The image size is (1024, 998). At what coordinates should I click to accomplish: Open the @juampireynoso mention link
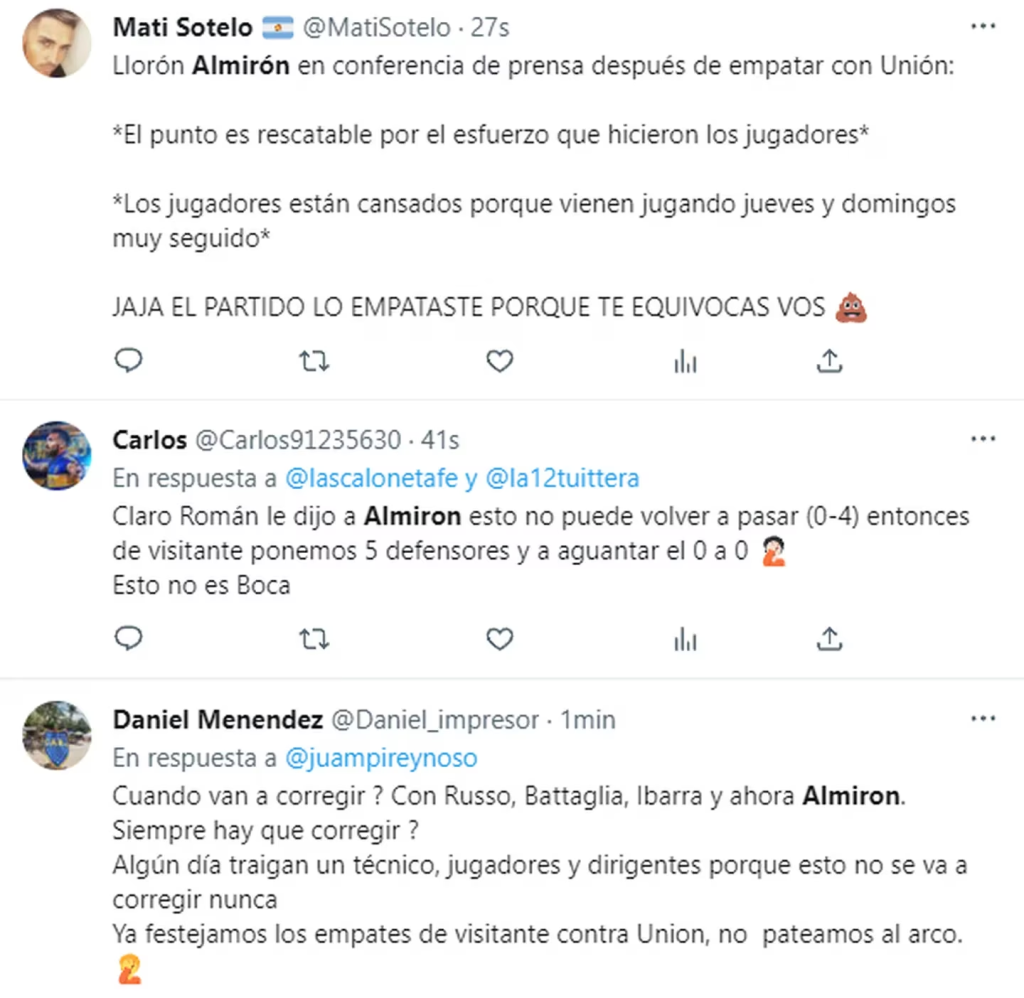[x=381, y=758]
